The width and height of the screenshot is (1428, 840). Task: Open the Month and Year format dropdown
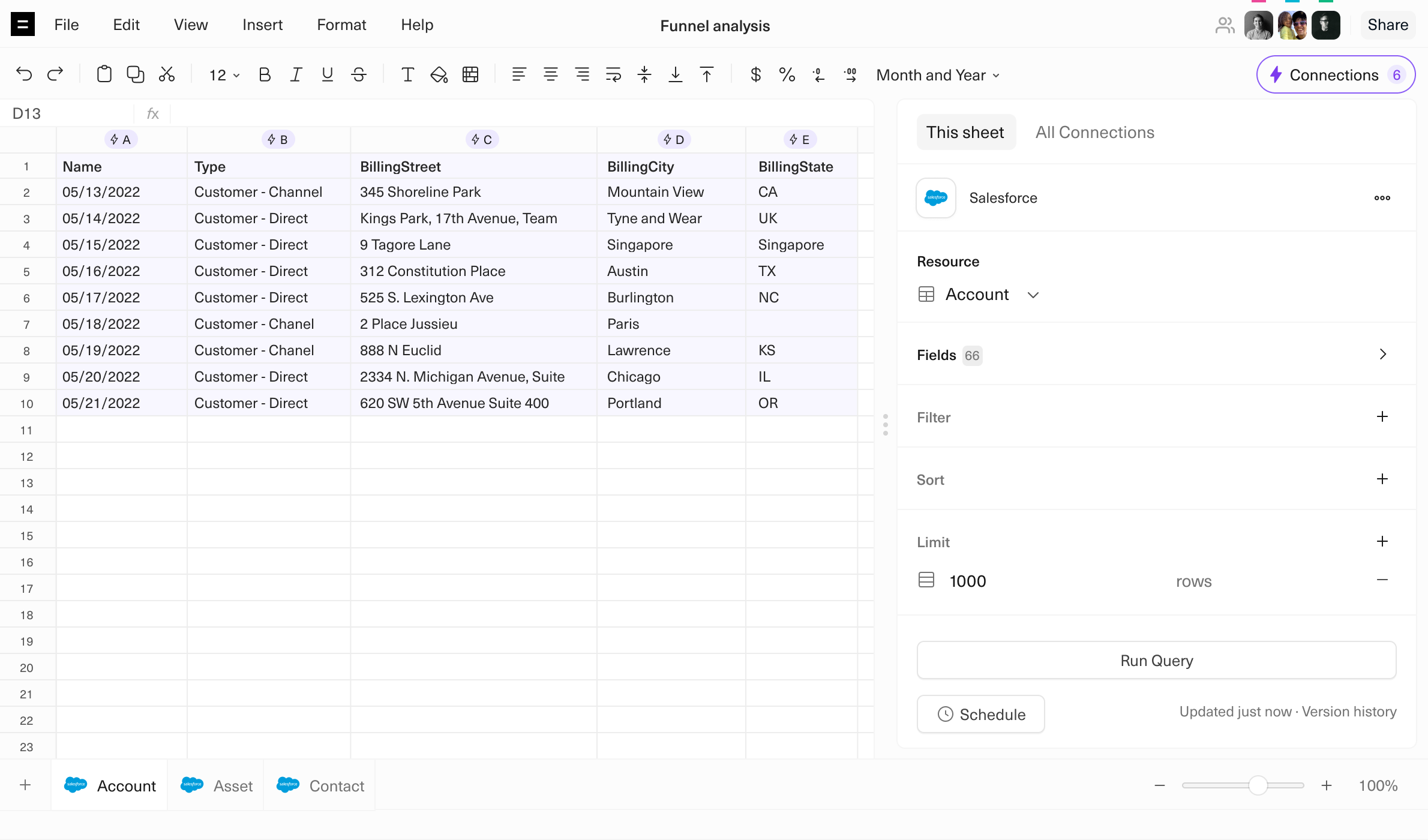(x=937, y=75)
